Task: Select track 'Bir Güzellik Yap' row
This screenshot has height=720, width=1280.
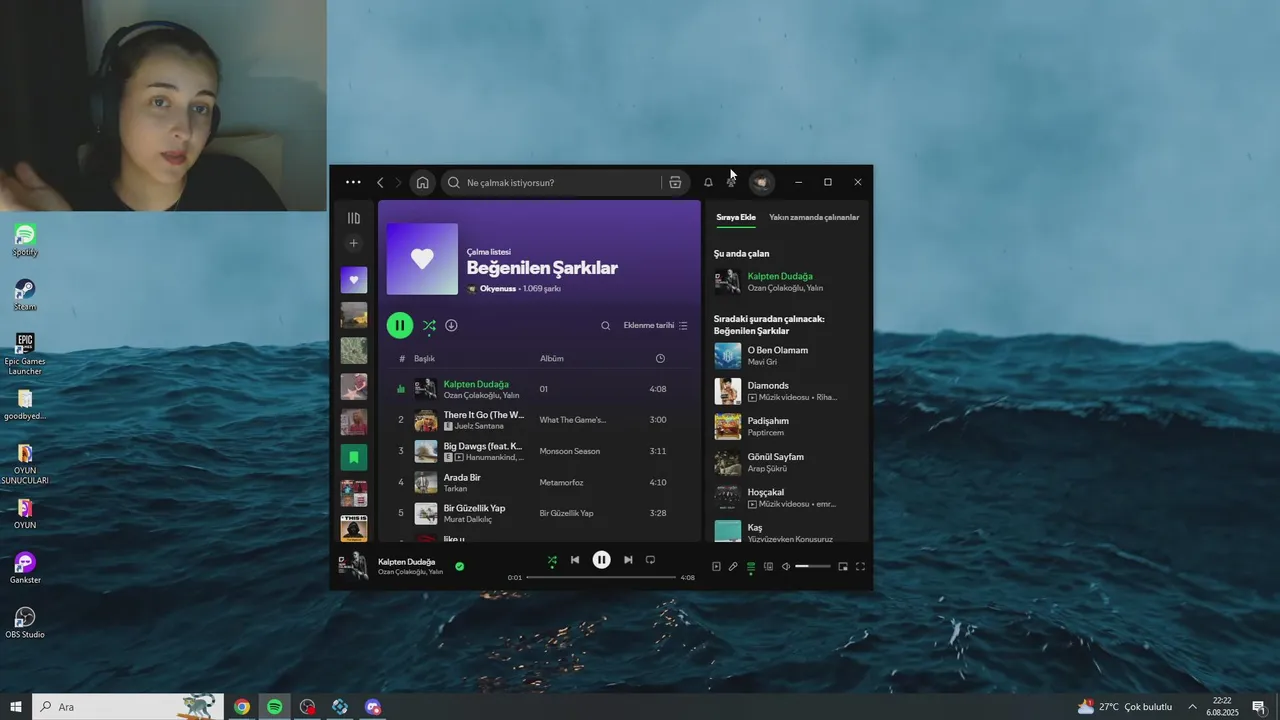Action: [538, 513]
